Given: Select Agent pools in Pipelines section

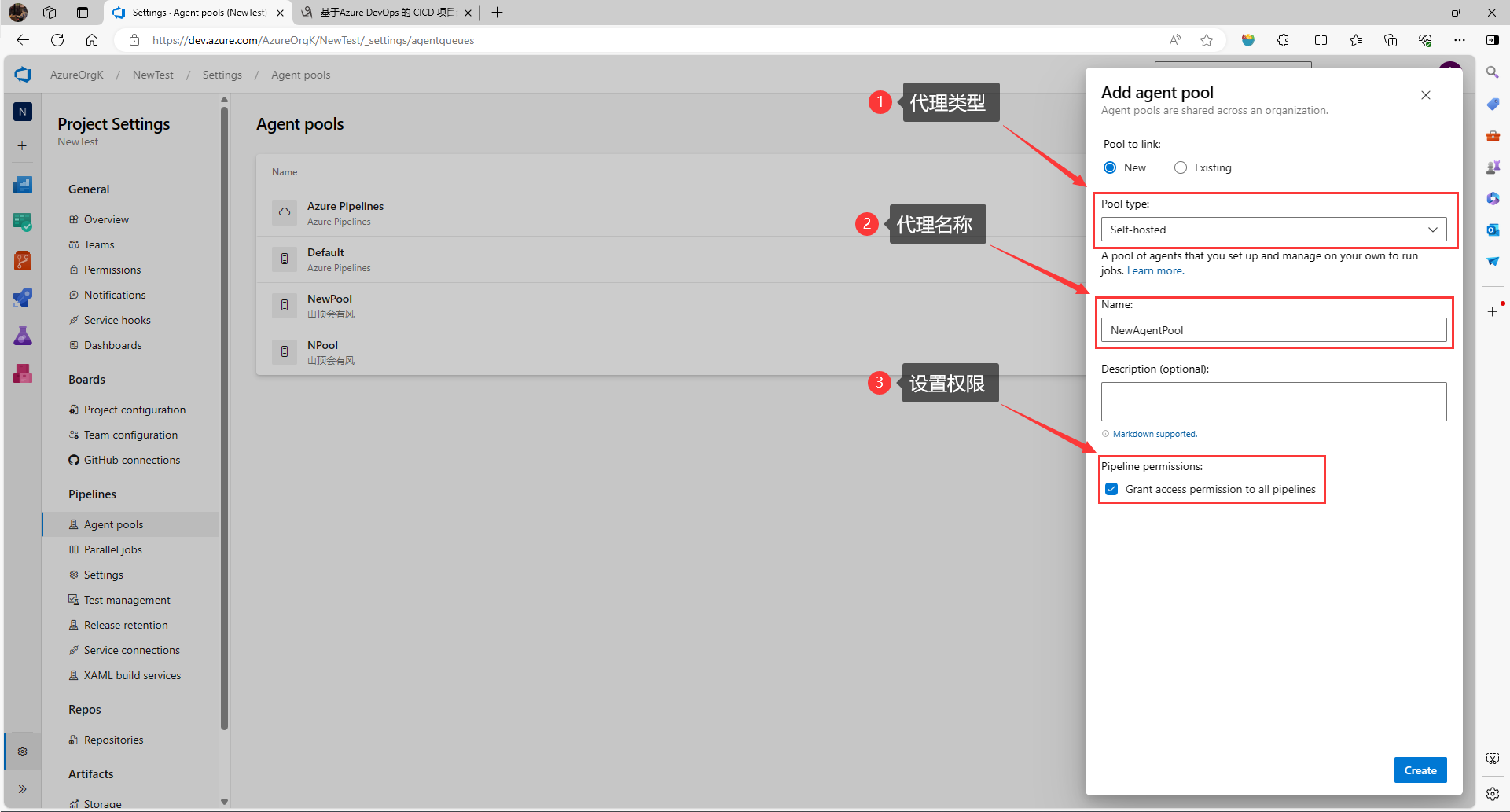Looking at the screenshot, I should [130, 524].
